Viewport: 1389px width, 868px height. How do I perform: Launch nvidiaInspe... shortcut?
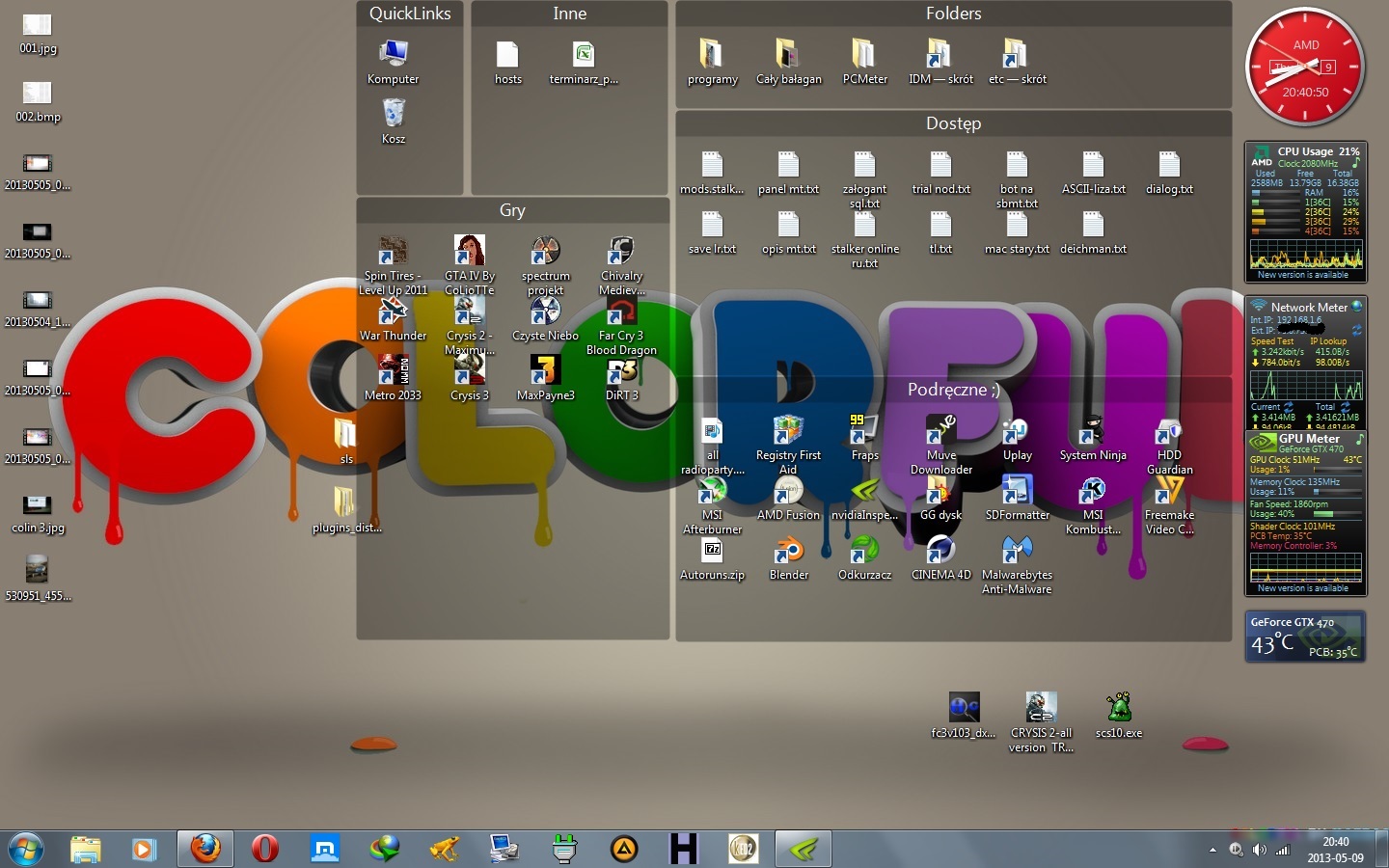864,499
